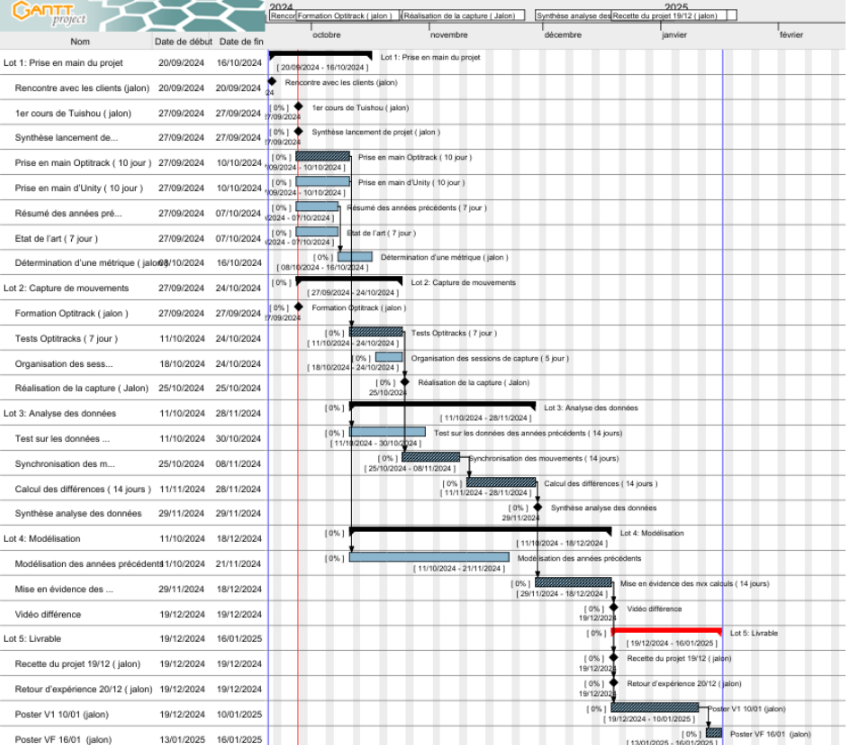Select the "Tests Optitracks" task bar
846x745 pixels.
click(x=375, y=333)
